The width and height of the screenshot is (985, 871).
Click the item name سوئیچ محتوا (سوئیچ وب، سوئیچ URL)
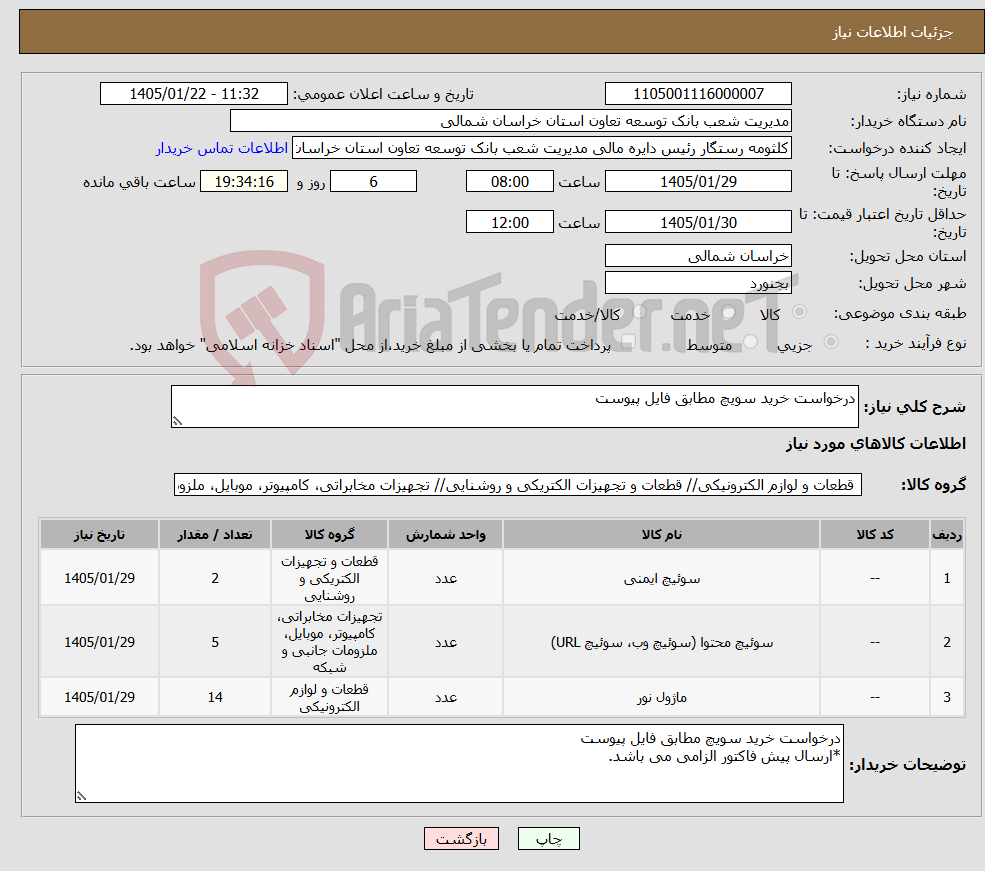click(x=661, y=642)
